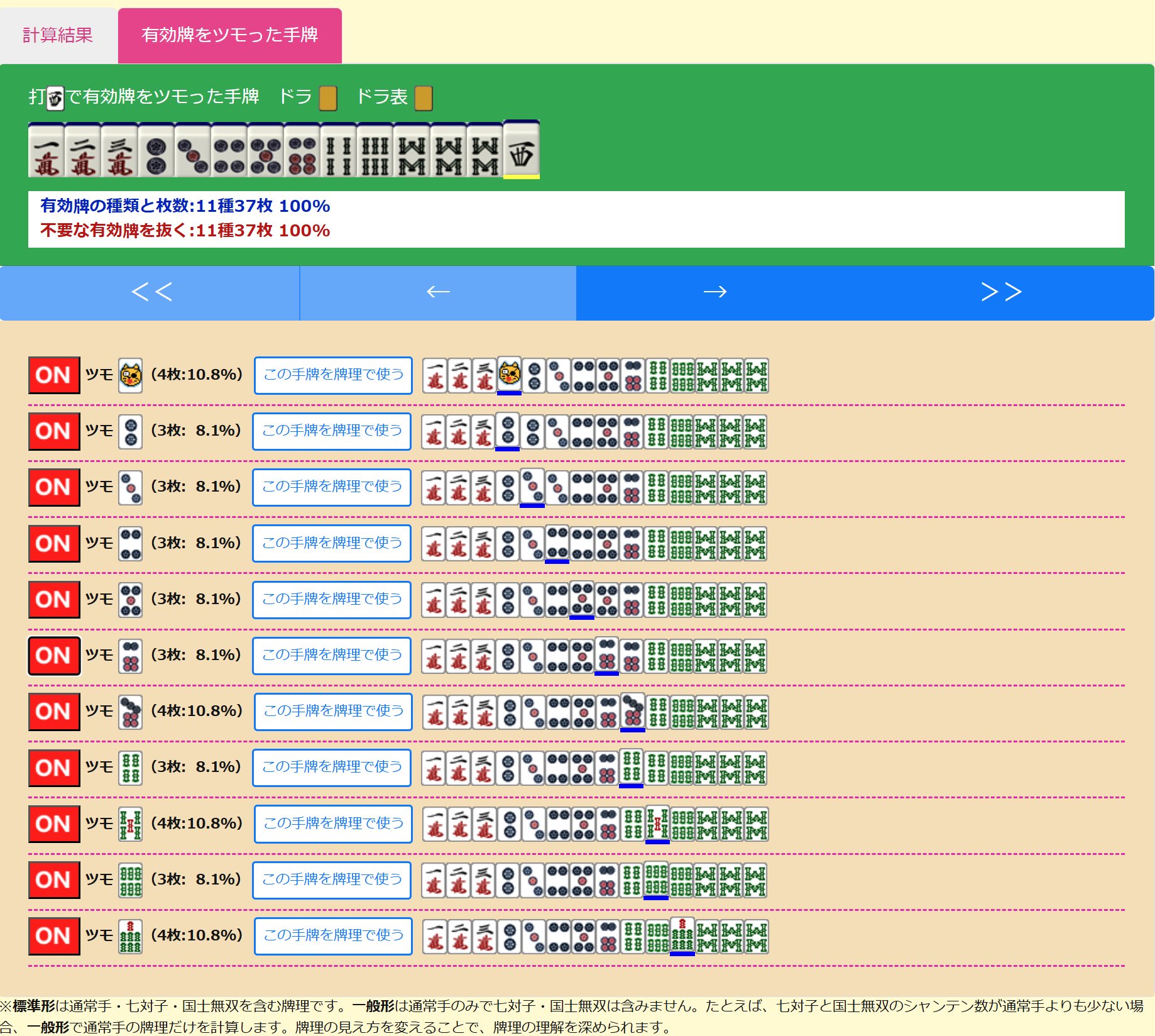Click the 7-pin tsumo tile icon marked 4枚:10.8%
1155x1036 pixels.
(x=130, y=712)
